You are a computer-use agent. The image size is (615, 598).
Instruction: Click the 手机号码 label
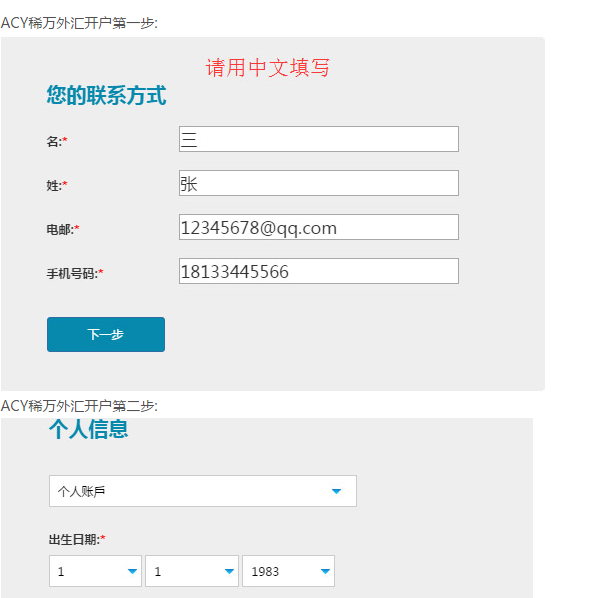click(75, 273)
